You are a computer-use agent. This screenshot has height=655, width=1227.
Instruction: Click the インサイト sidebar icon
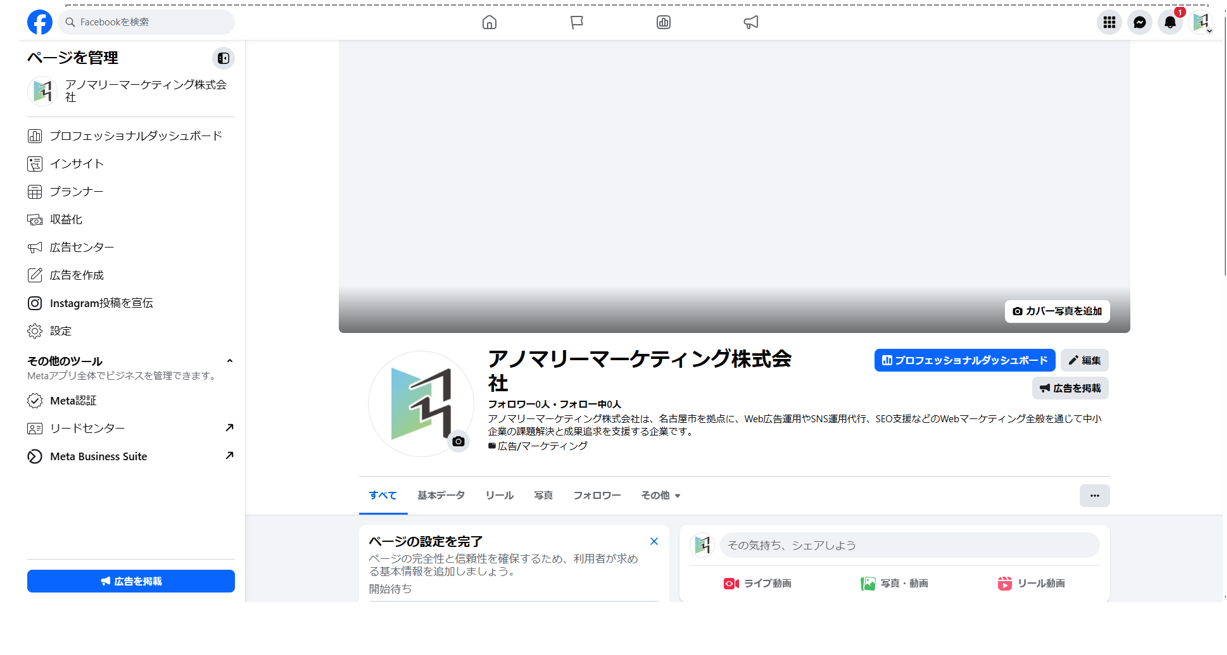click(35, 164)
